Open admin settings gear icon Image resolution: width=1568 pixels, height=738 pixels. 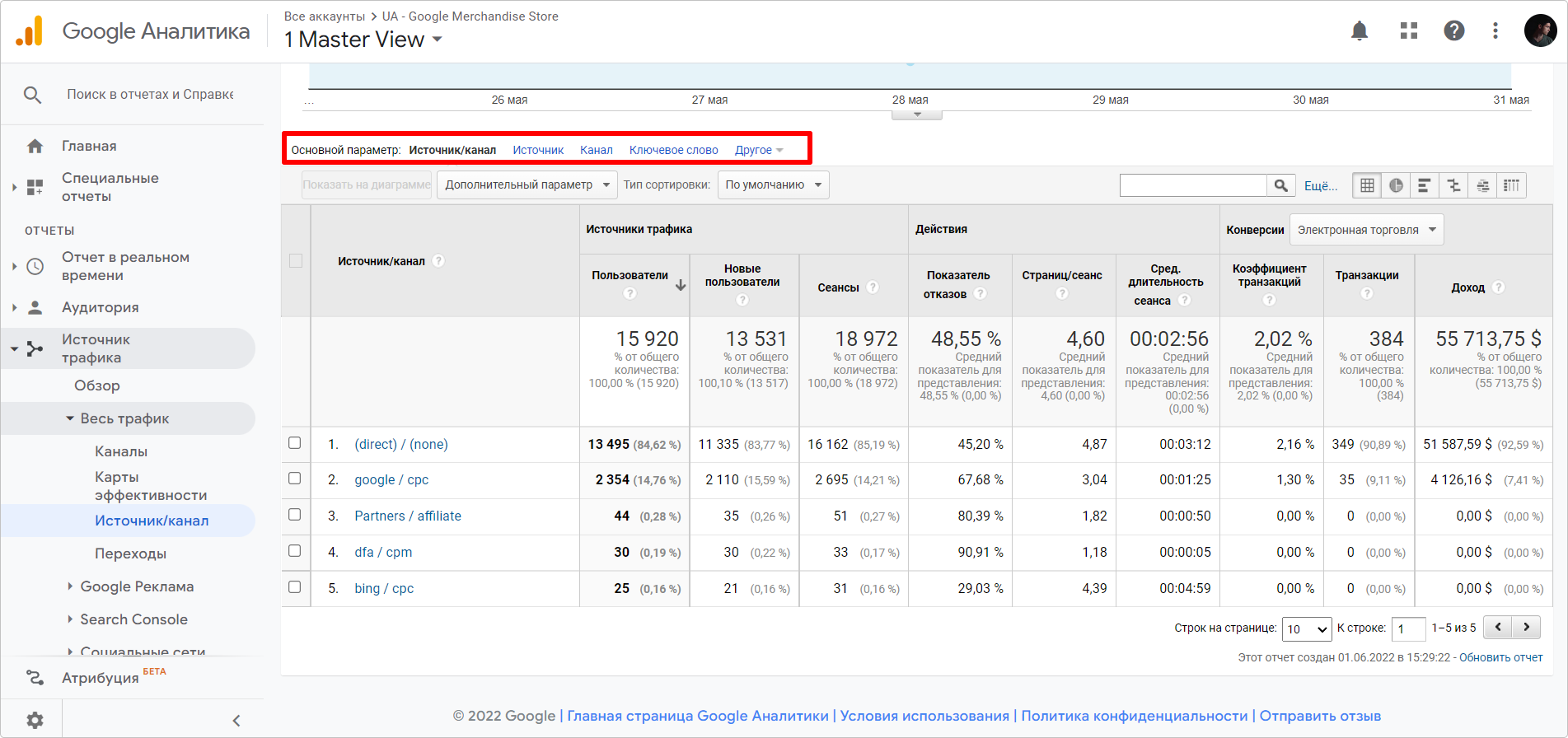35,720
